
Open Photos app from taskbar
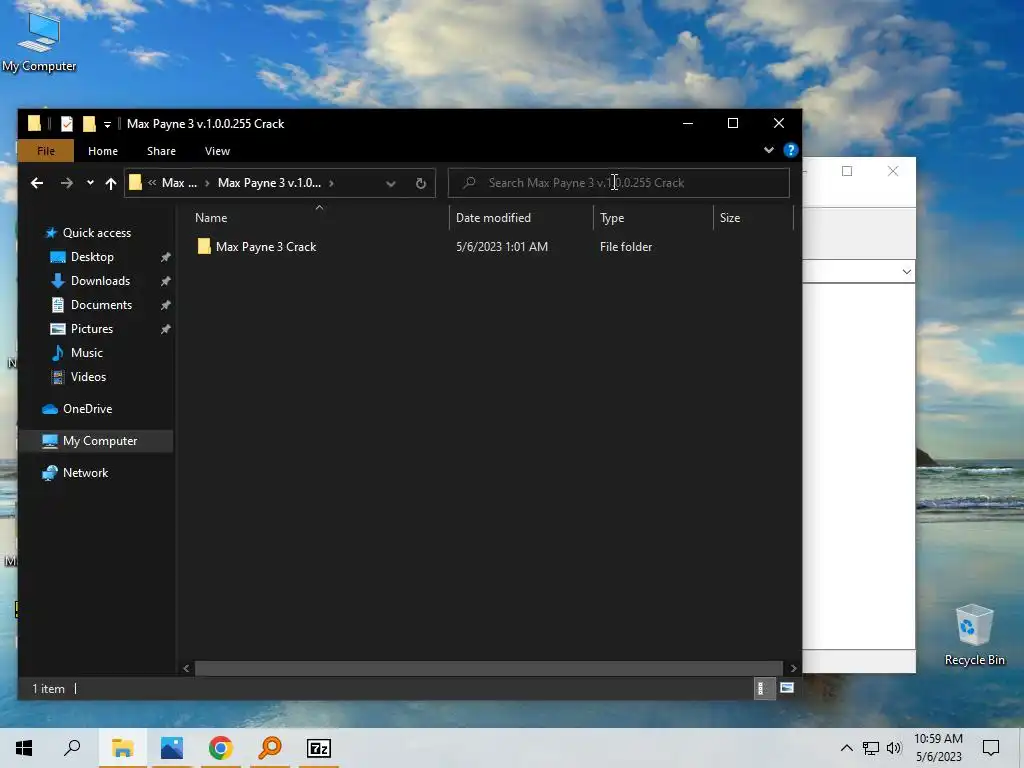click(172, 748)
